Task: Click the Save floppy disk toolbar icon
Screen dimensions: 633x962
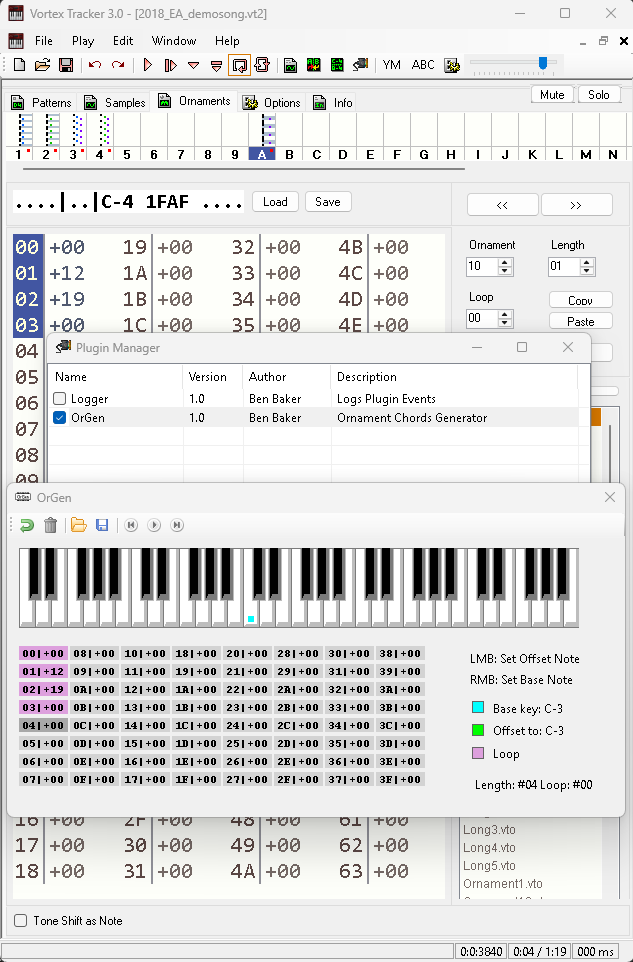Action: [x=66, y=65]
